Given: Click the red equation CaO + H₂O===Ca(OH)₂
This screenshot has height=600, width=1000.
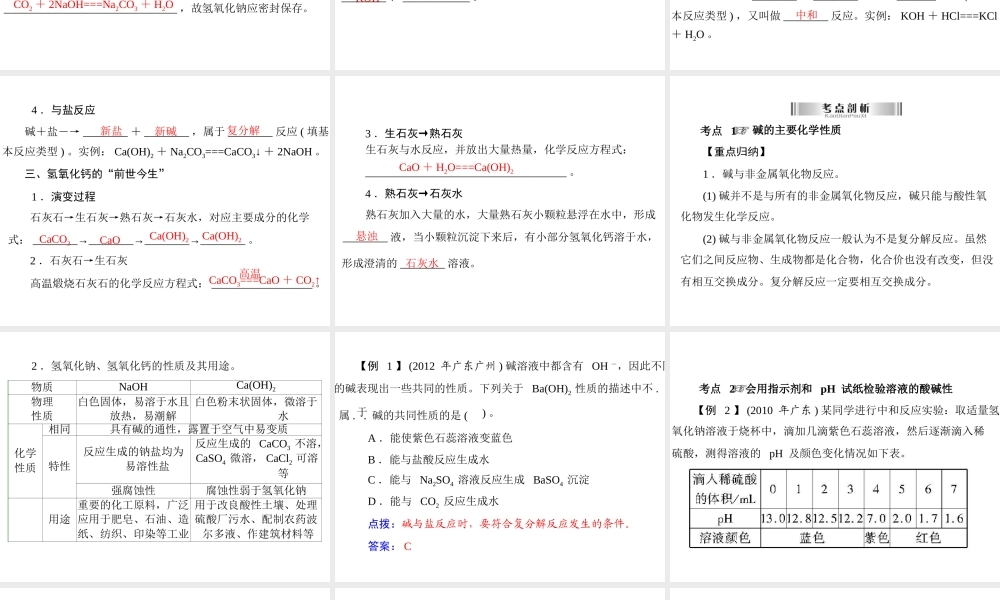Looking at the screenshot, I should click(457, 168).
